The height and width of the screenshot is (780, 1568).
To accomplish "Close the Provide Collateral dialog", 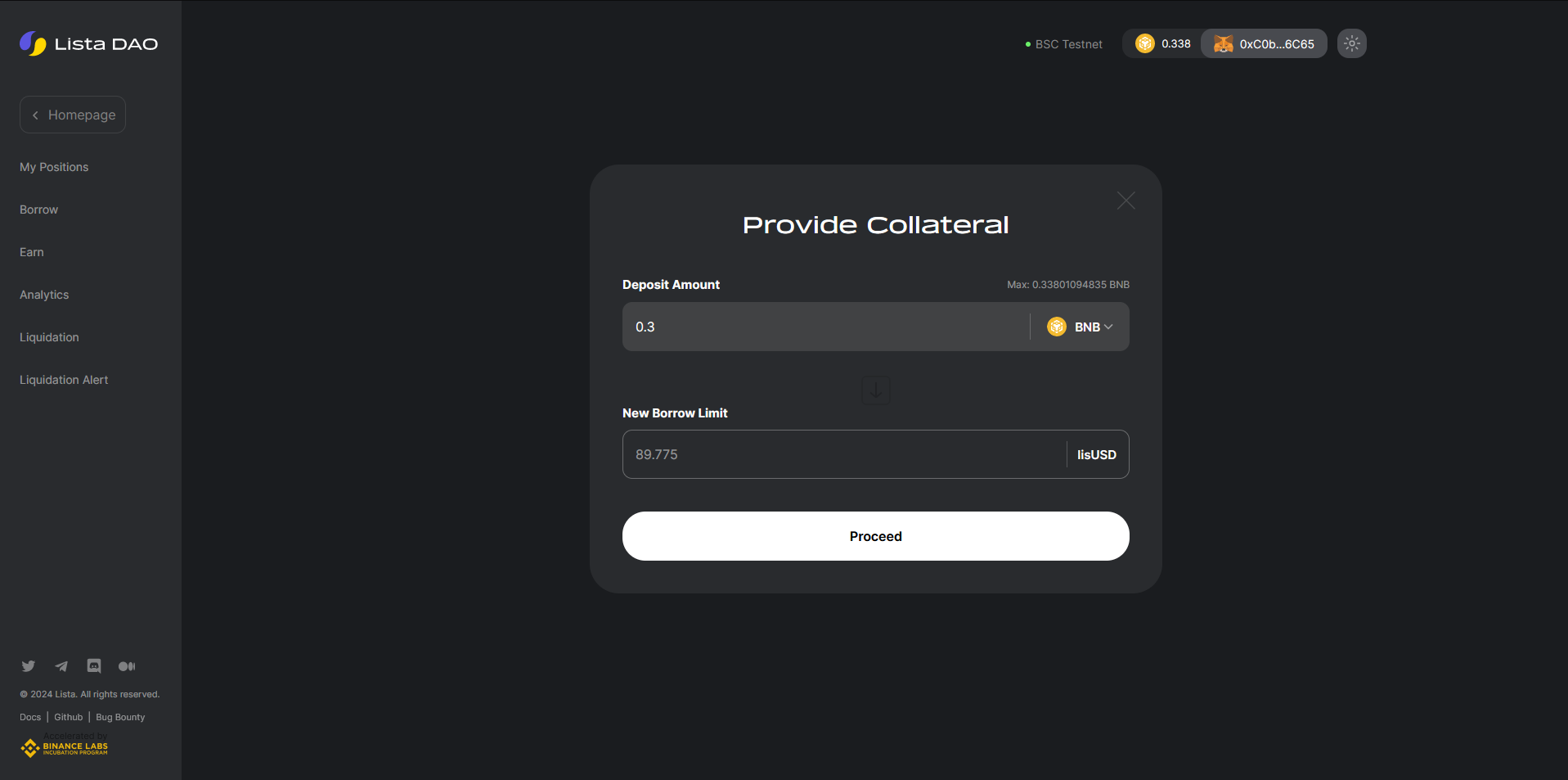I will 1125,201.
